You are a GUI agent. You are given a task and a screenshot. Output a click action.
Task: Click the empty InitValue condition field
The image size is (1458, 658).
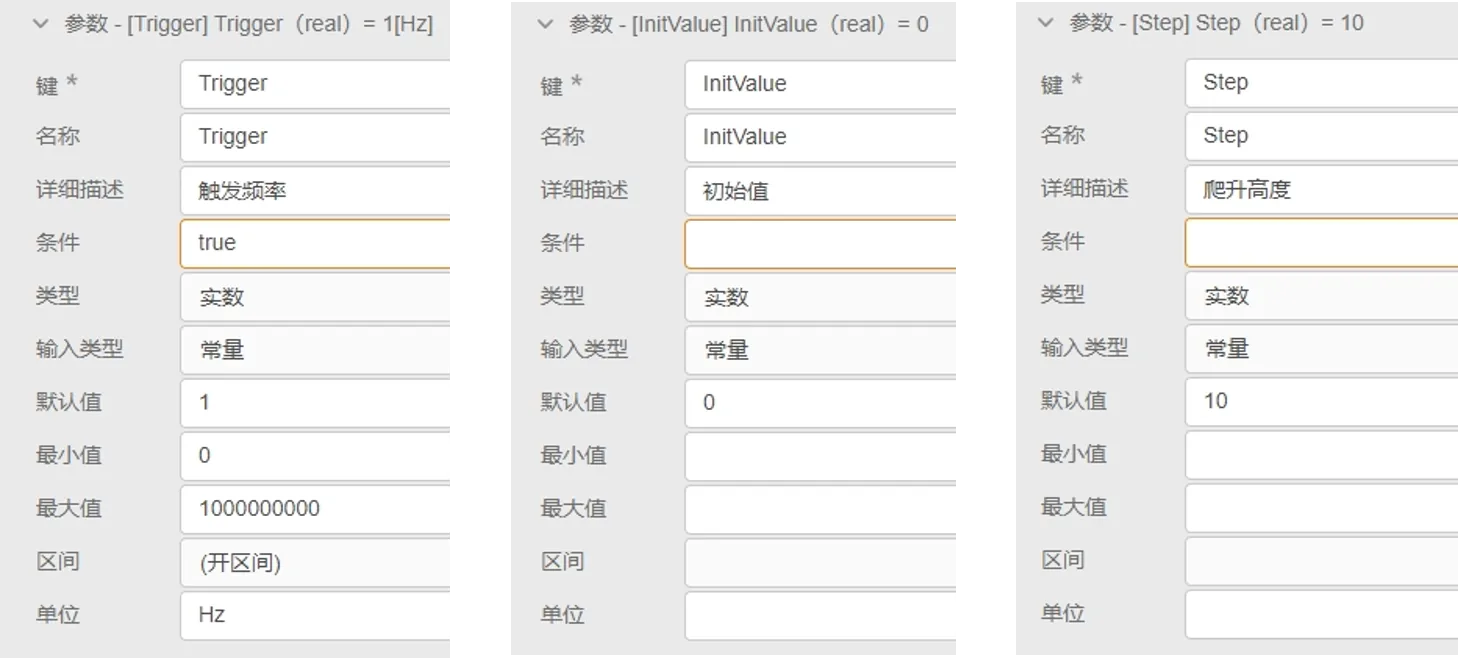point(821,243)
